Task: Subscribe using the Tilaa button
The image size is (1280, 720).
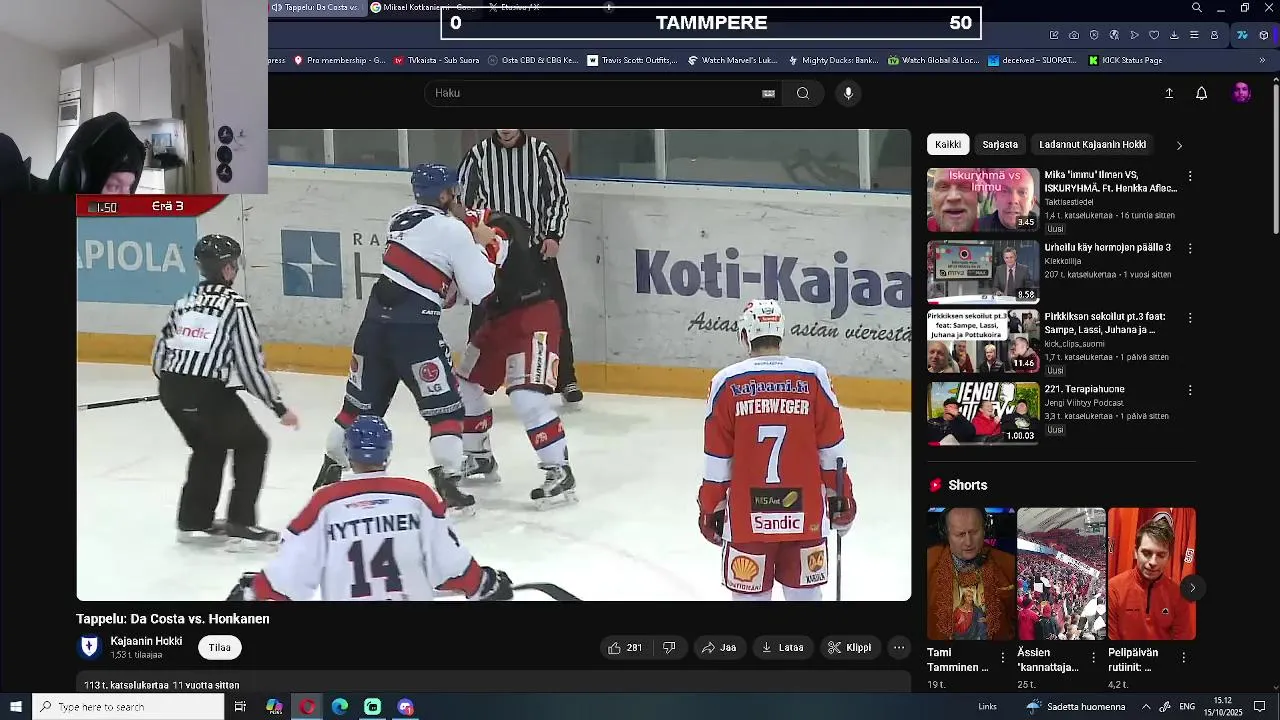Action: (x=219, y=647)
